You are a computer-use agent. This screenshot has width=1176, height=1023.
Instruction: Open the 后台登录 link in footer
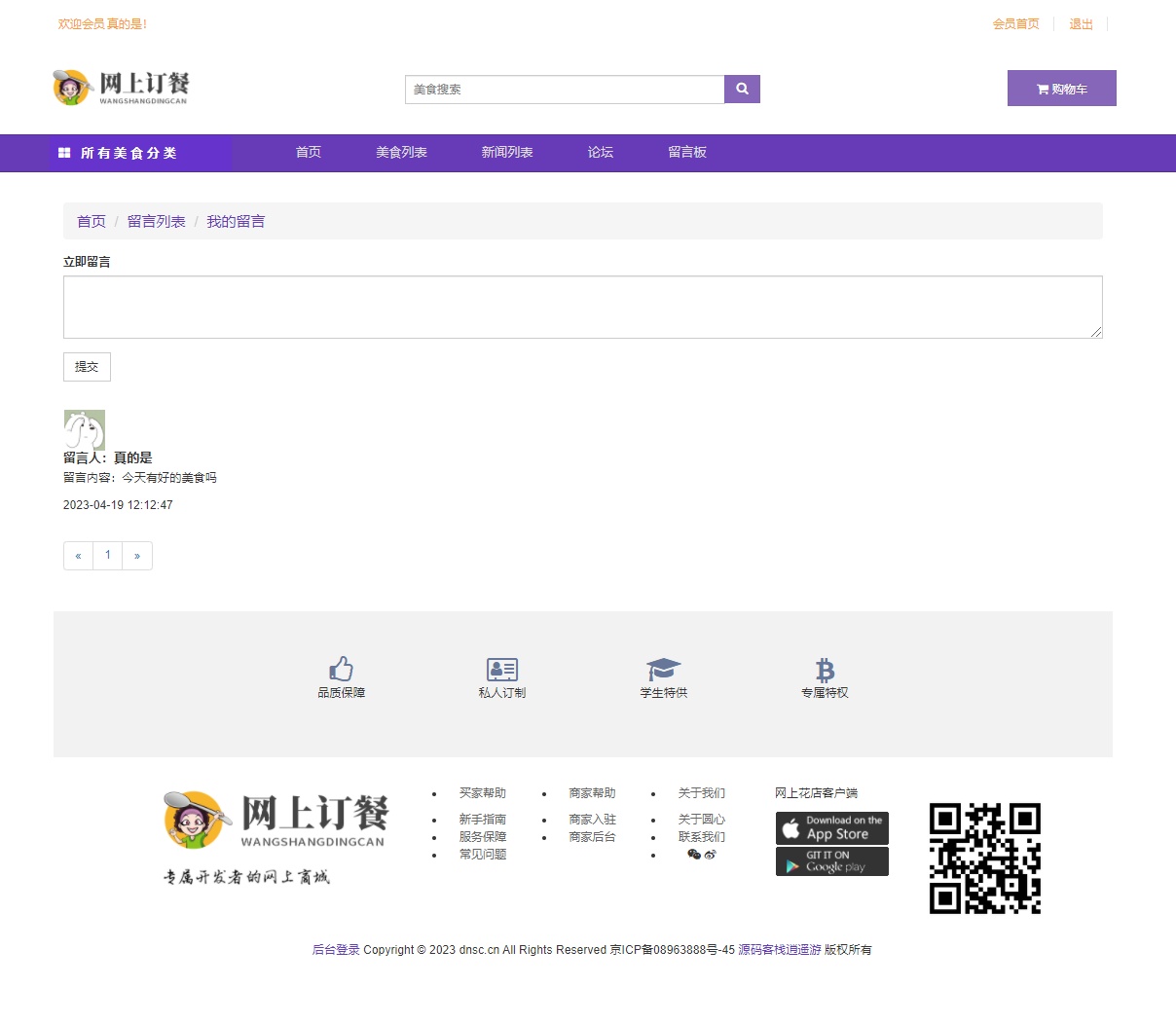(x=336, y=950)
